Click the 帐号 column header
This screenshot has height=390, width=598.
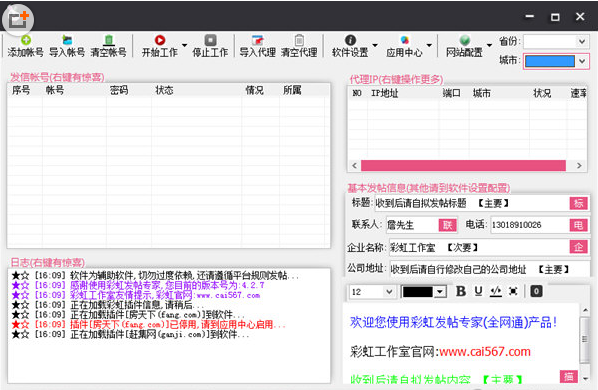point(55,90)
